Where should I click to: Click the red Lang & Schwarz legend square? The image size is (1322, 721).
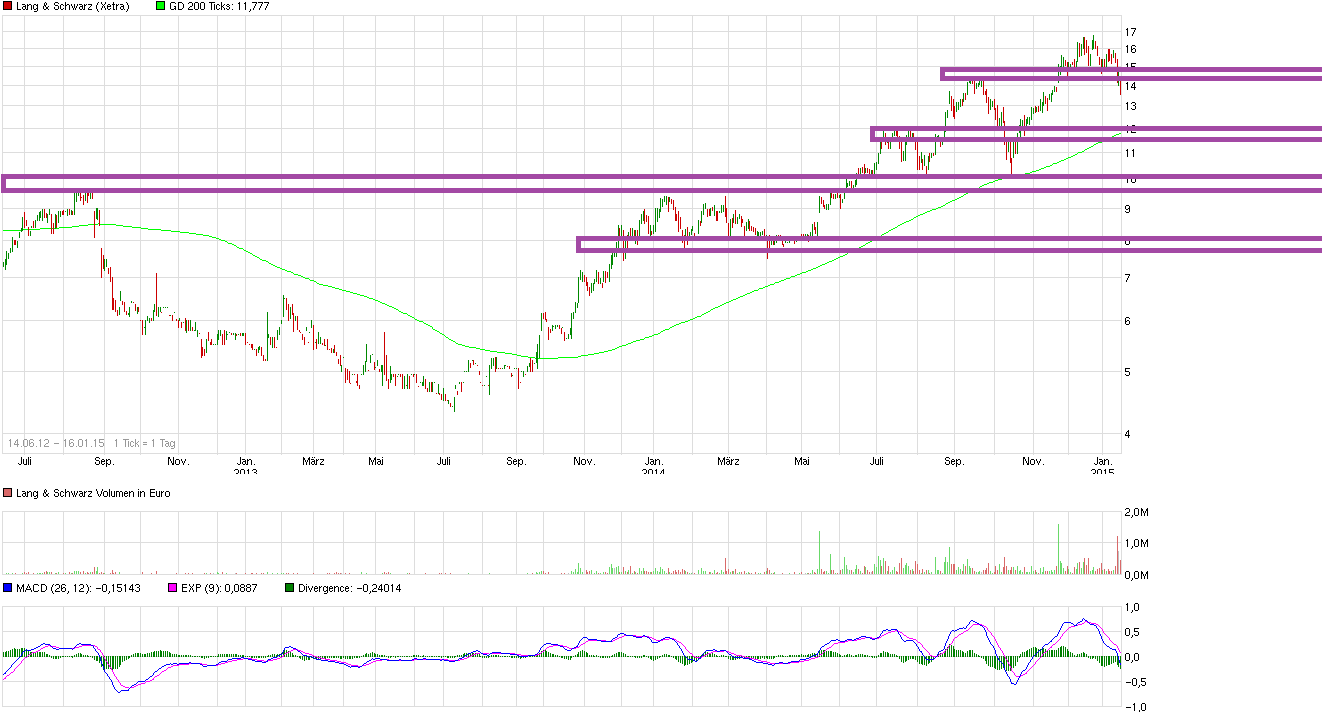(8, 6)
